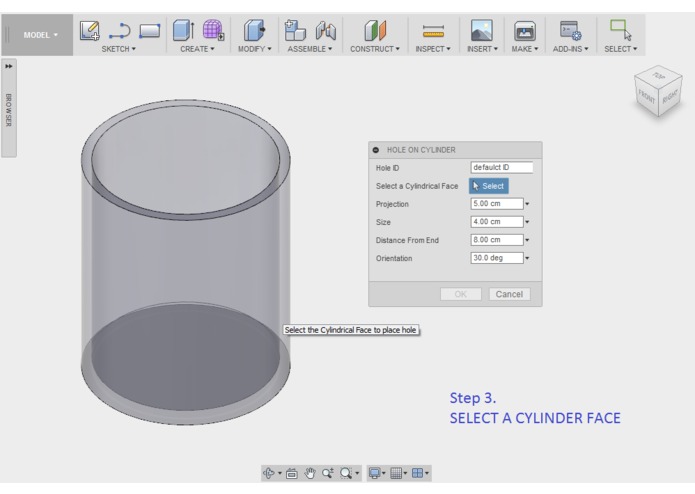Click the ViewCube FRONT face
Screen dimensions: 695x494
[x=646, y=96]
